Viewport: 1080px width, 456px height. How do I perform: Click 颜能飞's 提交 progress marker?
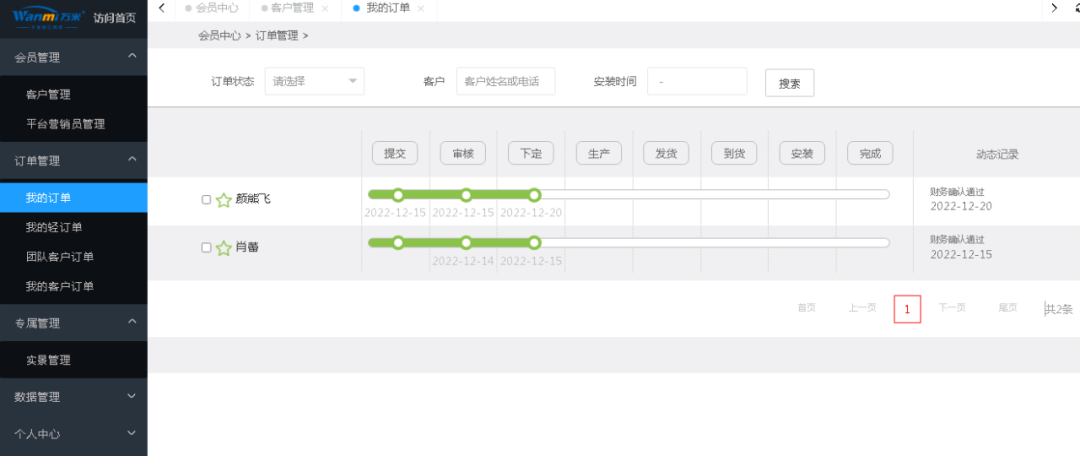coord(397,195)
